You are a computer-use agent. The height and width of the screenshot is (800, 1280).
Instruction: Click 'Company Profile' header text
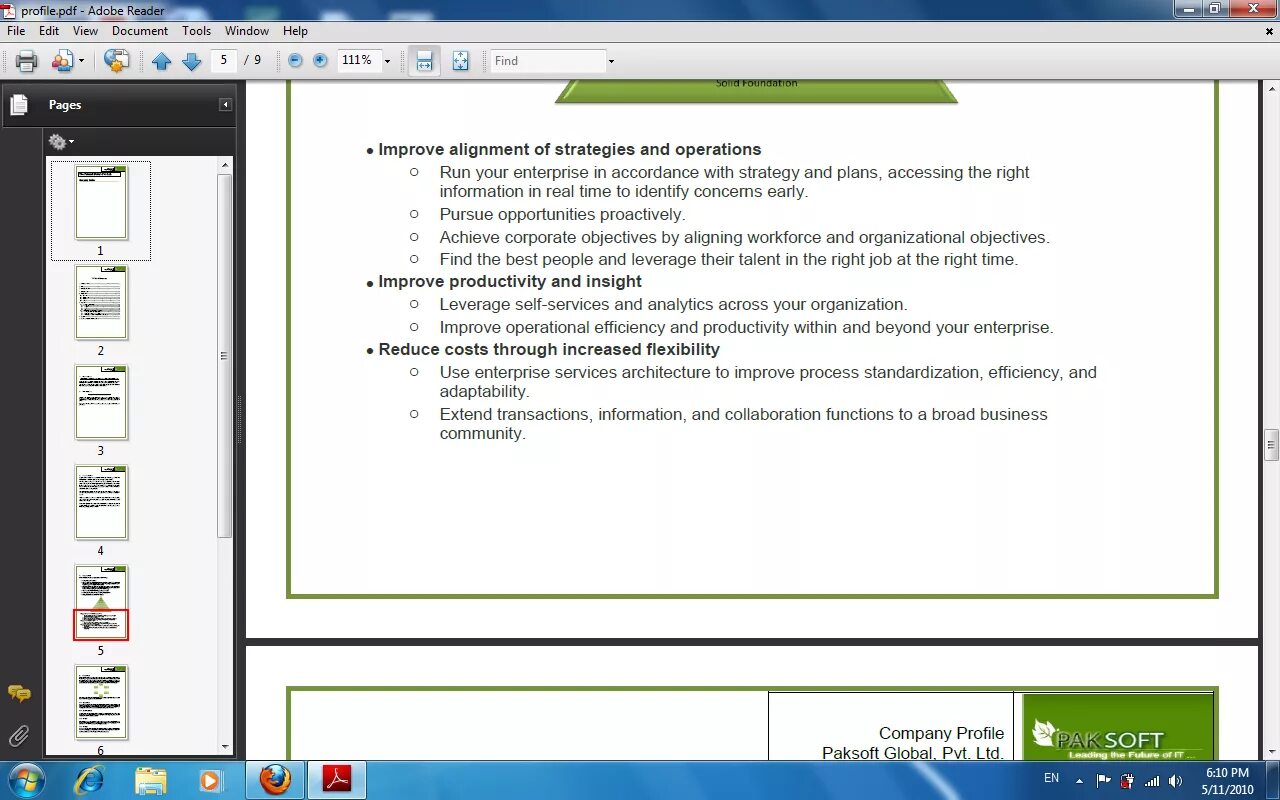[x=941, y=733]
